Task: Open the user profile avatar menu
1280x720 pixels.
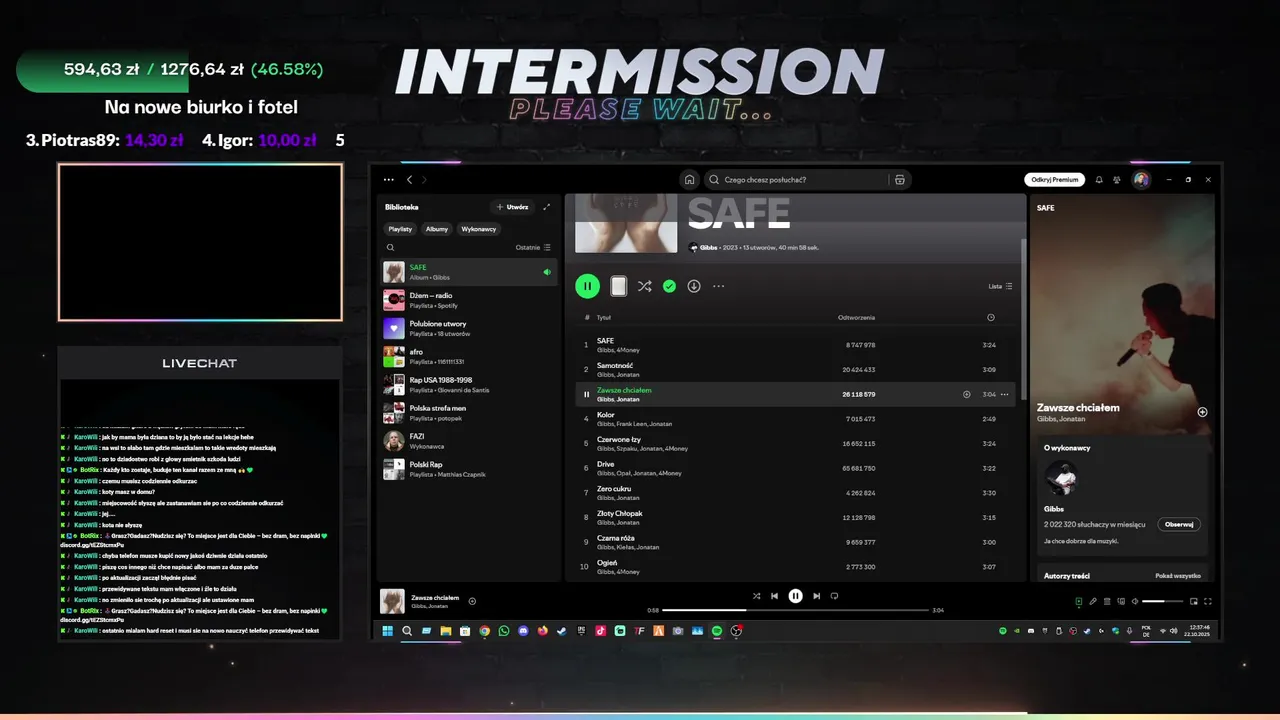Action: 1141,180
